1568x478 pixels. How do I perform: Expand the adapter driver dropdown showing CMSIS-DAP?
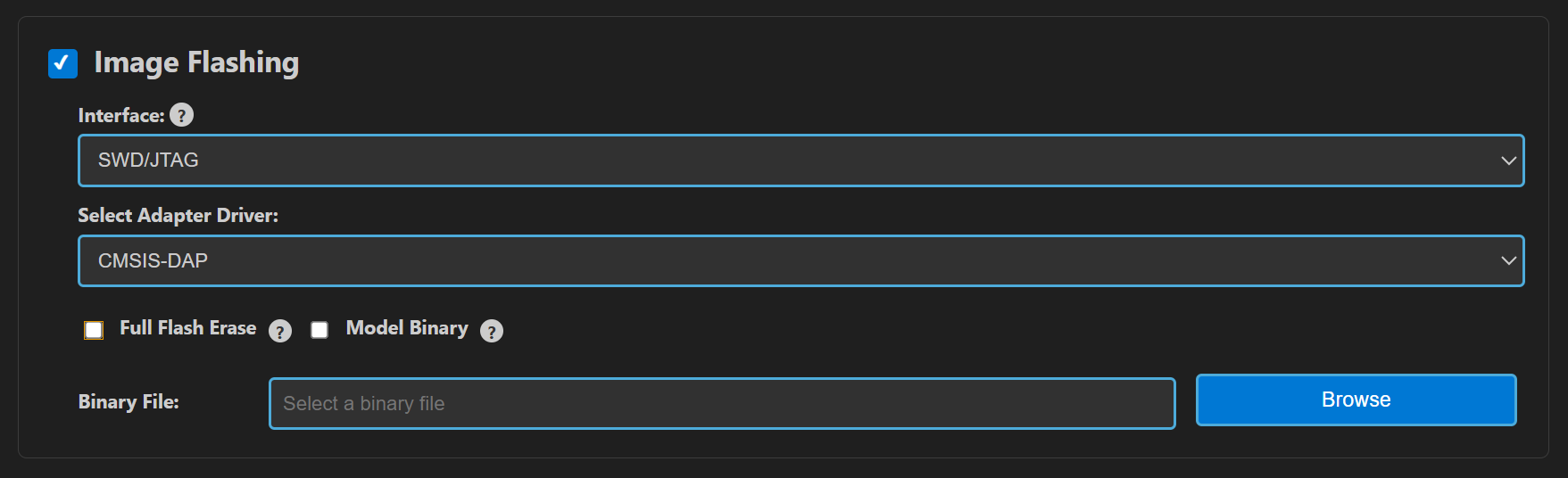click(x=801, y=260)
